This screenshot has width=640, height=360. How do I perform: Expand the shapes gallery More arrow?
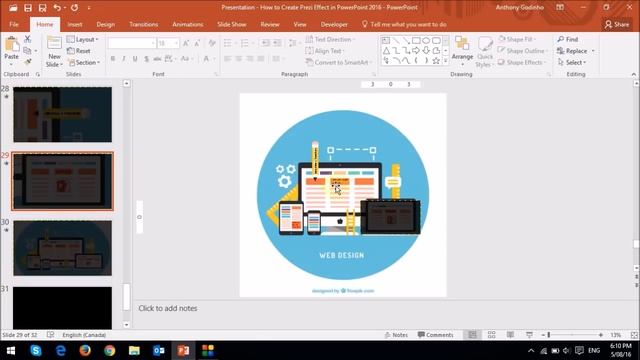(446, 61)
